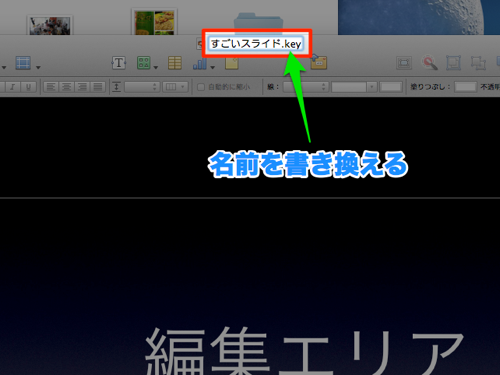Click the 塗りつぶし fill color swatch
Screen dimensions: 500x375
point(465,87)
